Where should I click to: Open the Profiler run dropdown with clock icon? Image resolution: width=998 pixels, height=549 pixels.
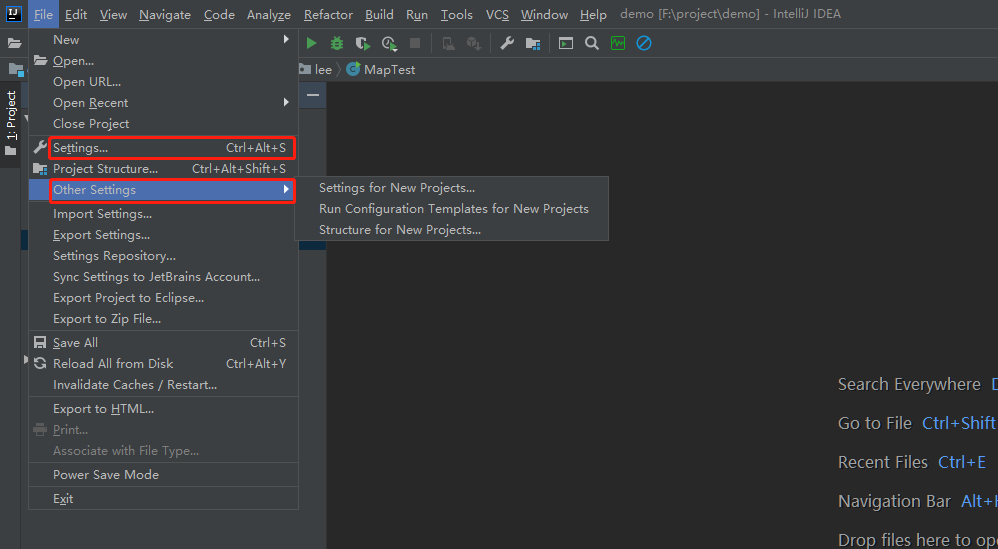tap(389, 43)
